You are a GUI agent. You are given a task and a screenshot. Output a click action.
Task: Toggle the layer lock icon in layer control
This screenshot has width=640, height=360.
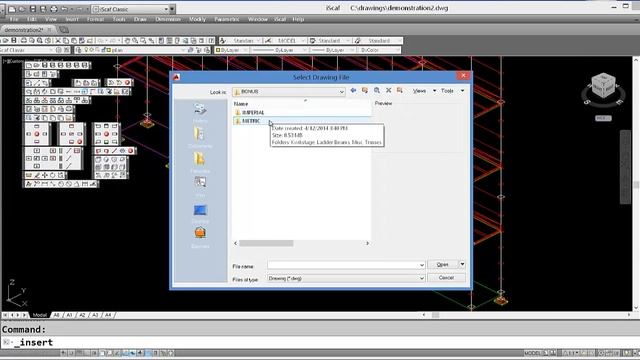[x=103, y=50]
